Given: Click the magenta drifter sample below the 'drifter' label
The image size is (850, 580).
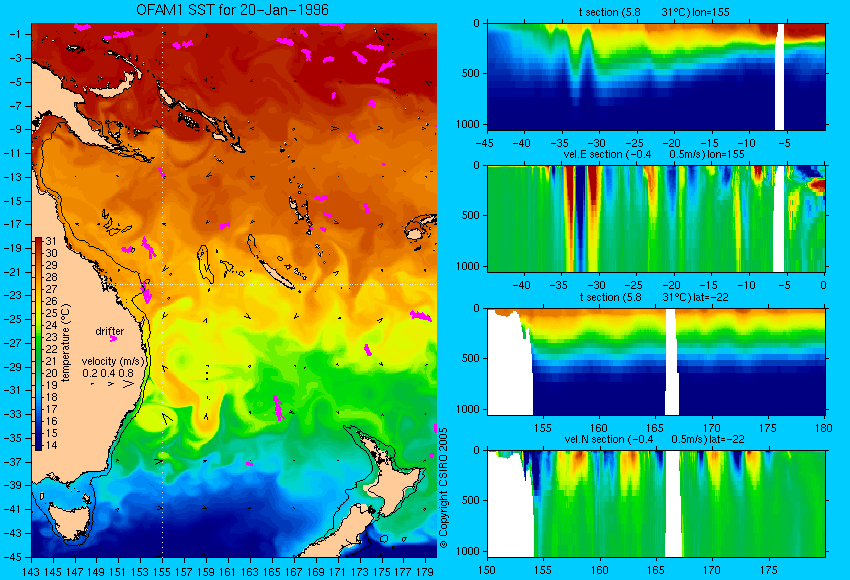Looking at the screenshot, I should pyautogui.click(x=113, y=339).
